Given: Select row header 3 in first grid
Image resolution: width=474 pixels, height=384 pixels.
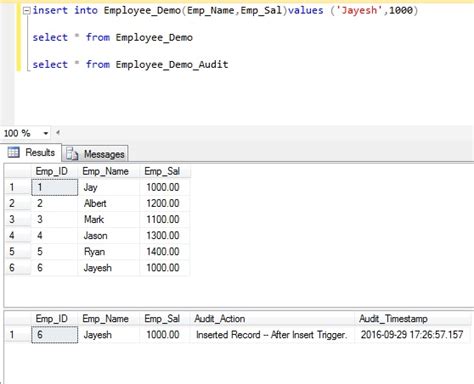Looking at the screenshot, I should tap(18, 219).
